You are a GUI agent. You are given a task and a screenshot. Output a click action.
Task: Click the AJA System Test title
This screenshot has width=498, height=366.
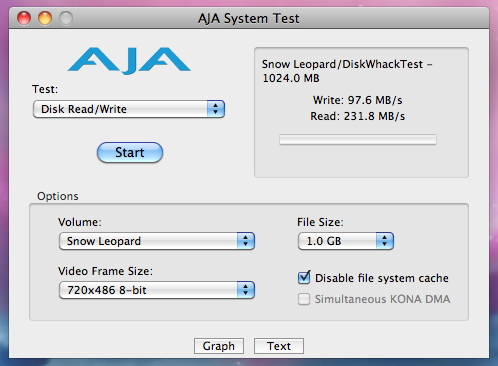coord(249,18)
